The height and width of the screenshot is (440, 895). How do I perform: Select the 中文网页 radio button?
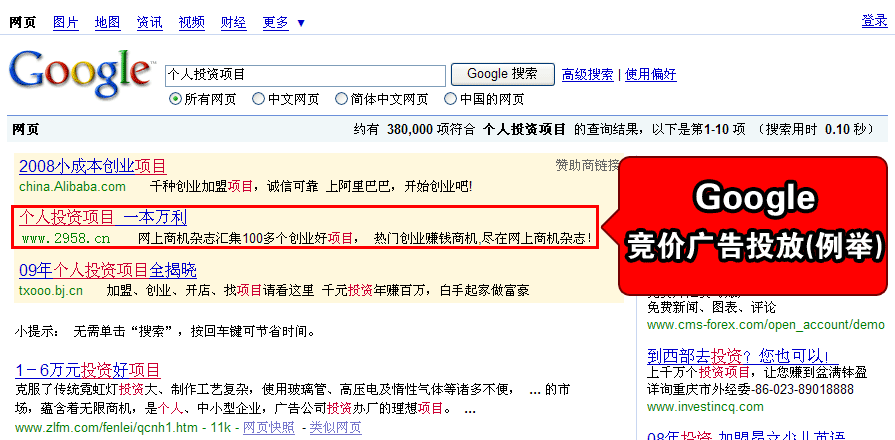(259, 99)
